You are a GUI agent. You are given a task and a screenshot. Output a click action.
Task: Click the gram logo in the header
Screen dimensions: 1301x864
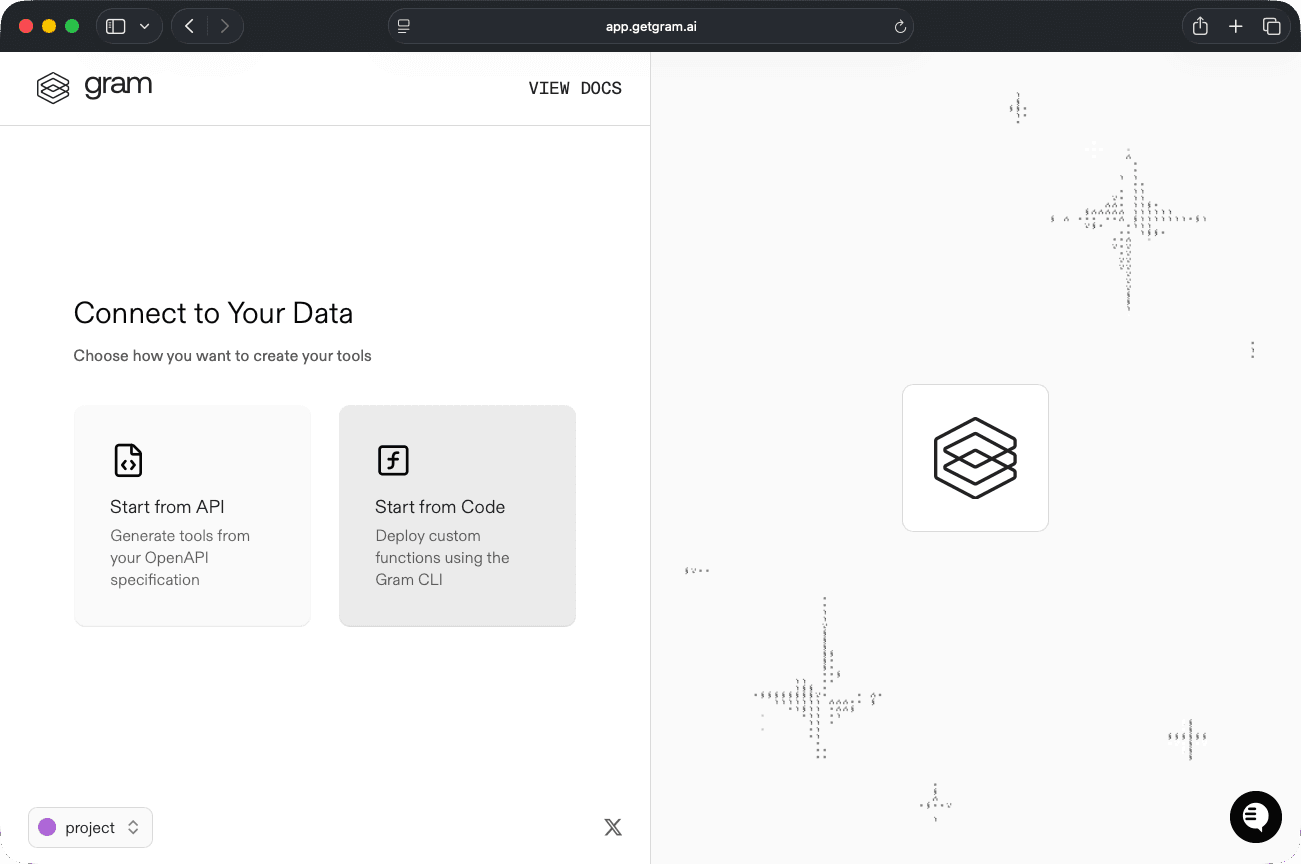tap(94, 87)
